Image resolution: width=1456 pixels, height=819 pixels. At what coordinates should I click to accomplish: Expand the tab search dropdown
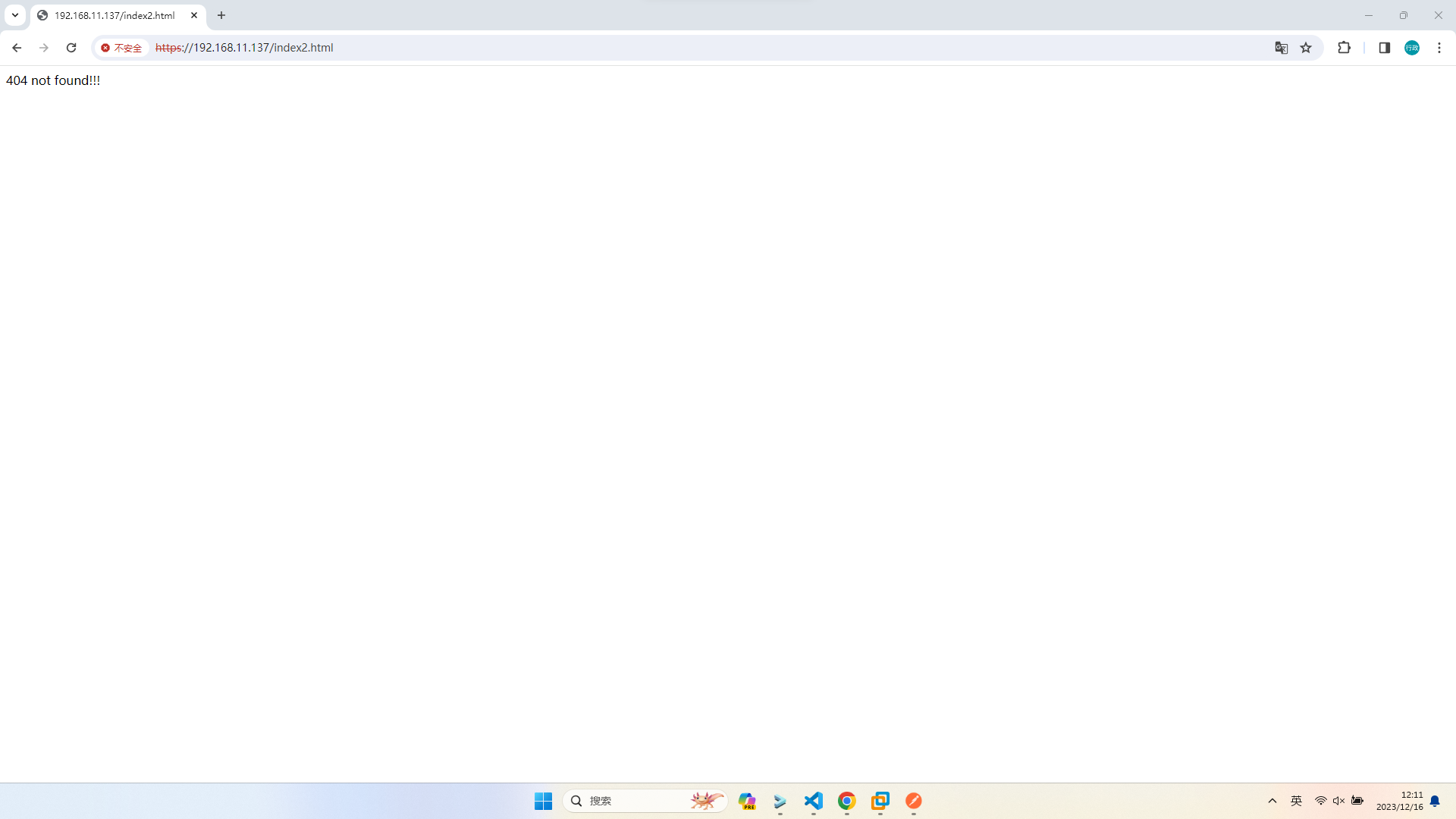pyautogui.click(x=14, y=15)
